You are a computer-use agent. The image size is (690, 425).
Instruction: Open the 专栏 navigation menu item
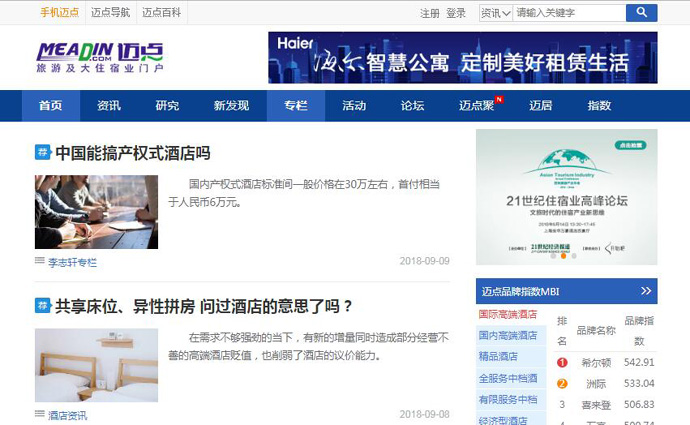click(x=296, y=106)
